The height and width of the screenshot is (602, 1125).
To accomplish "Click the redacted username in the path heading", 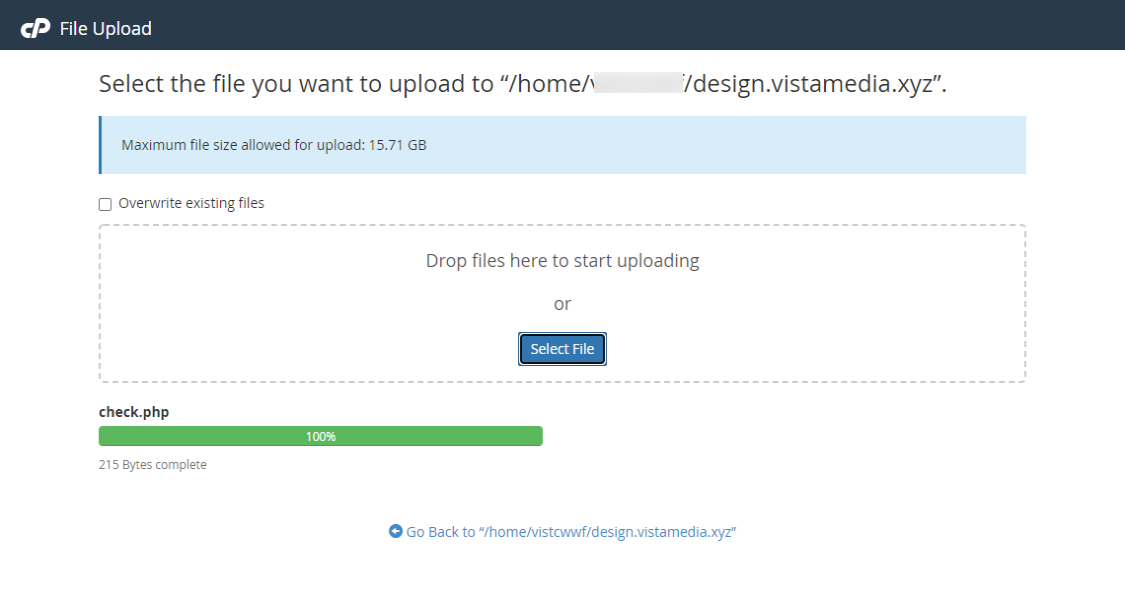I will (638, 83).
